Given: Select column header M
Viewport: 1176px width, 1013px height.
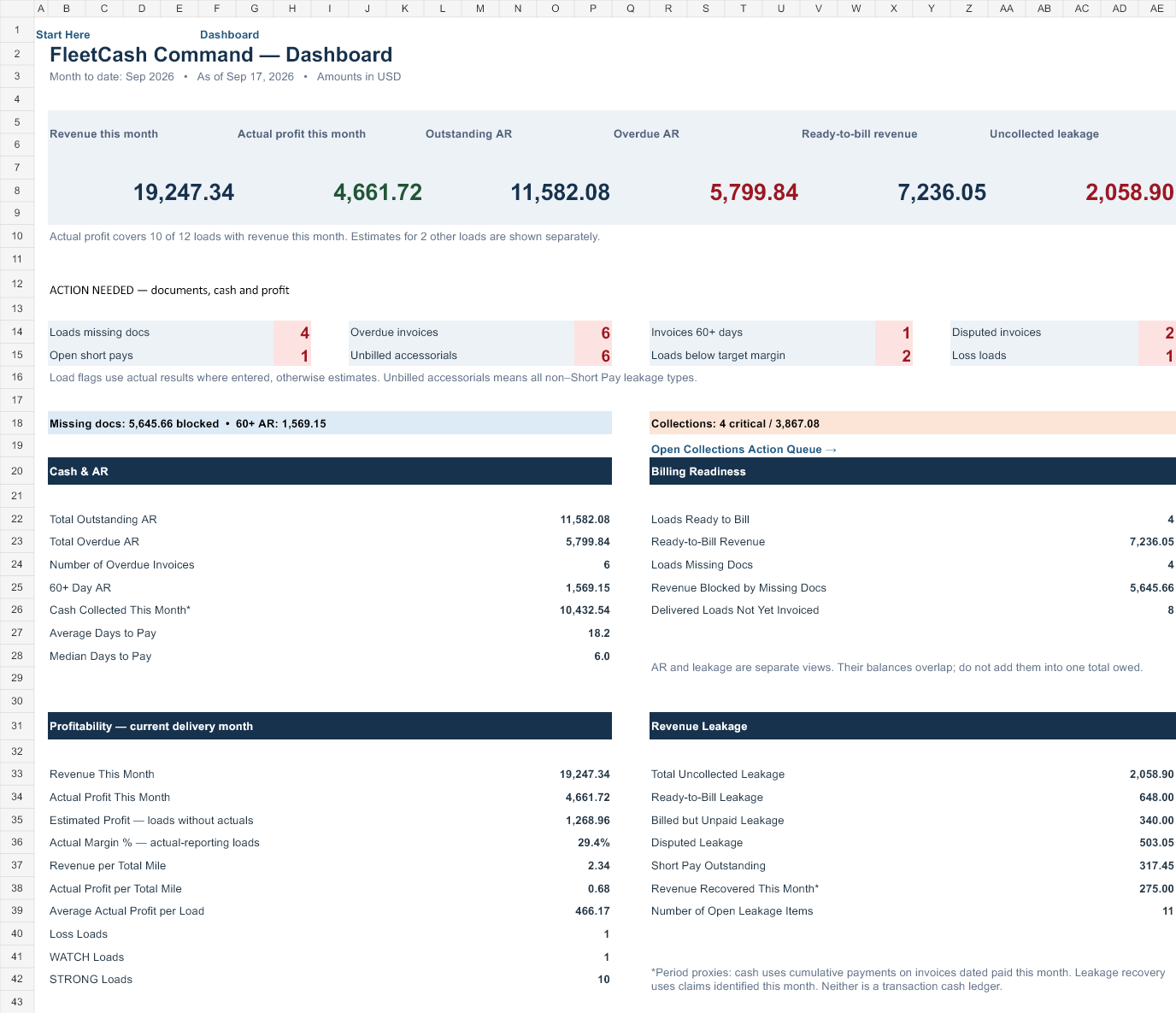Looking at the screenshot, I should (x=480, y=9).
